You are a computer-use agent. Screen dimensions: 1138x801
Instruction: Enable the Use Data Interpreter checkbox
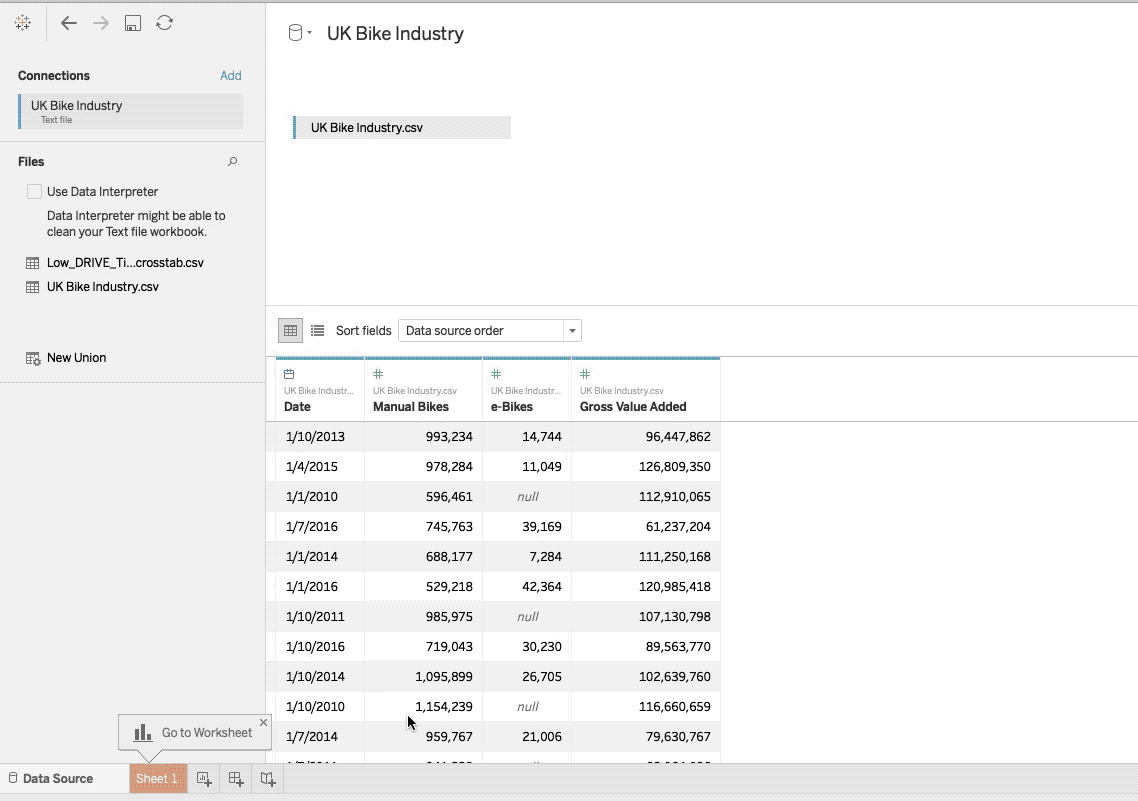click(x=34, y=192)
